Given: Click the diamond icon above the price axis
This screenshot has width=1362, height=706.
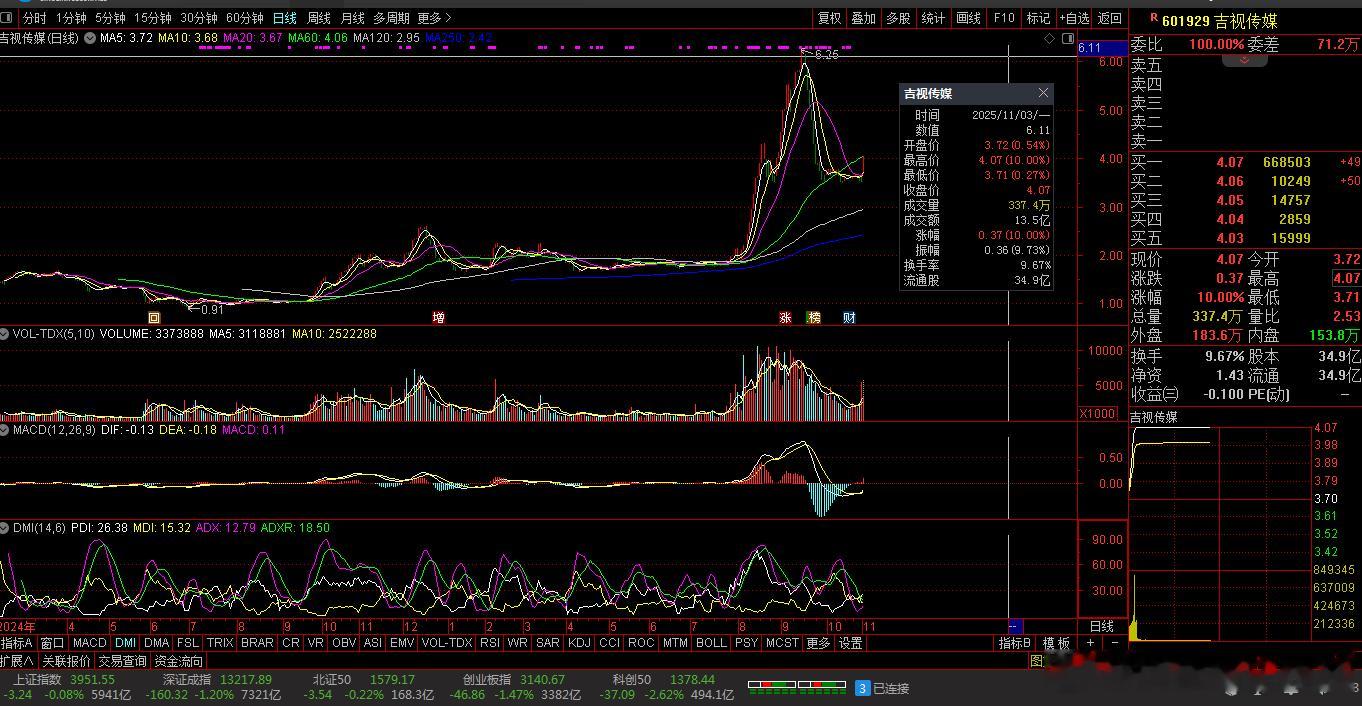Looking at the screenshot, I should (1049, 38).
